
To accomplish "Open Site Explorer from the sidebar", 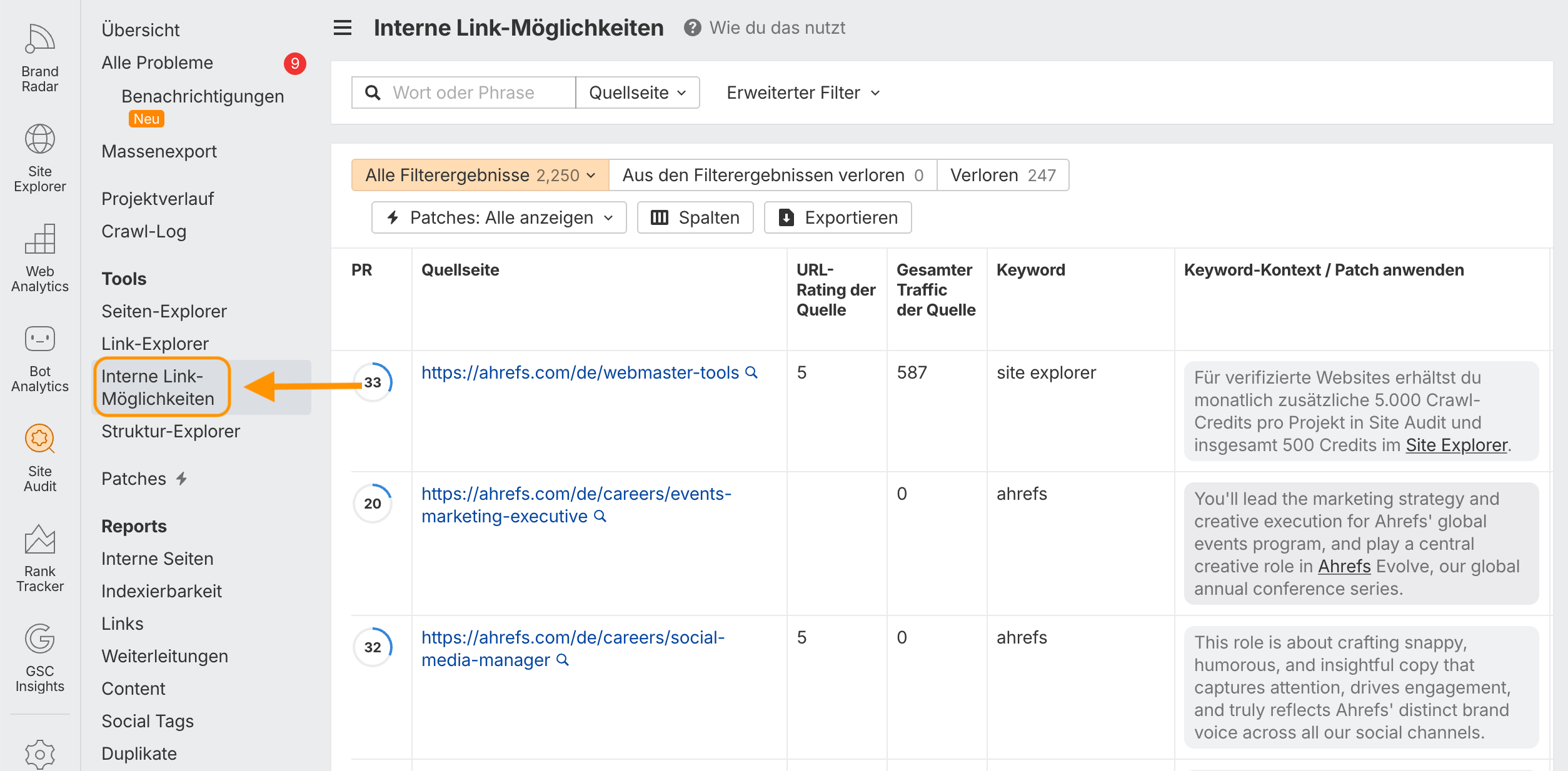I will (x=40, y=158).
